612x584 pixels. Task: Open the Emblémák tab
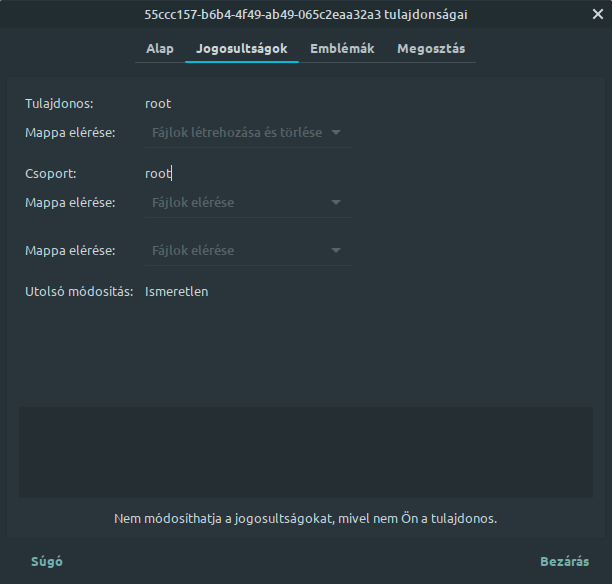coord(342,49)
